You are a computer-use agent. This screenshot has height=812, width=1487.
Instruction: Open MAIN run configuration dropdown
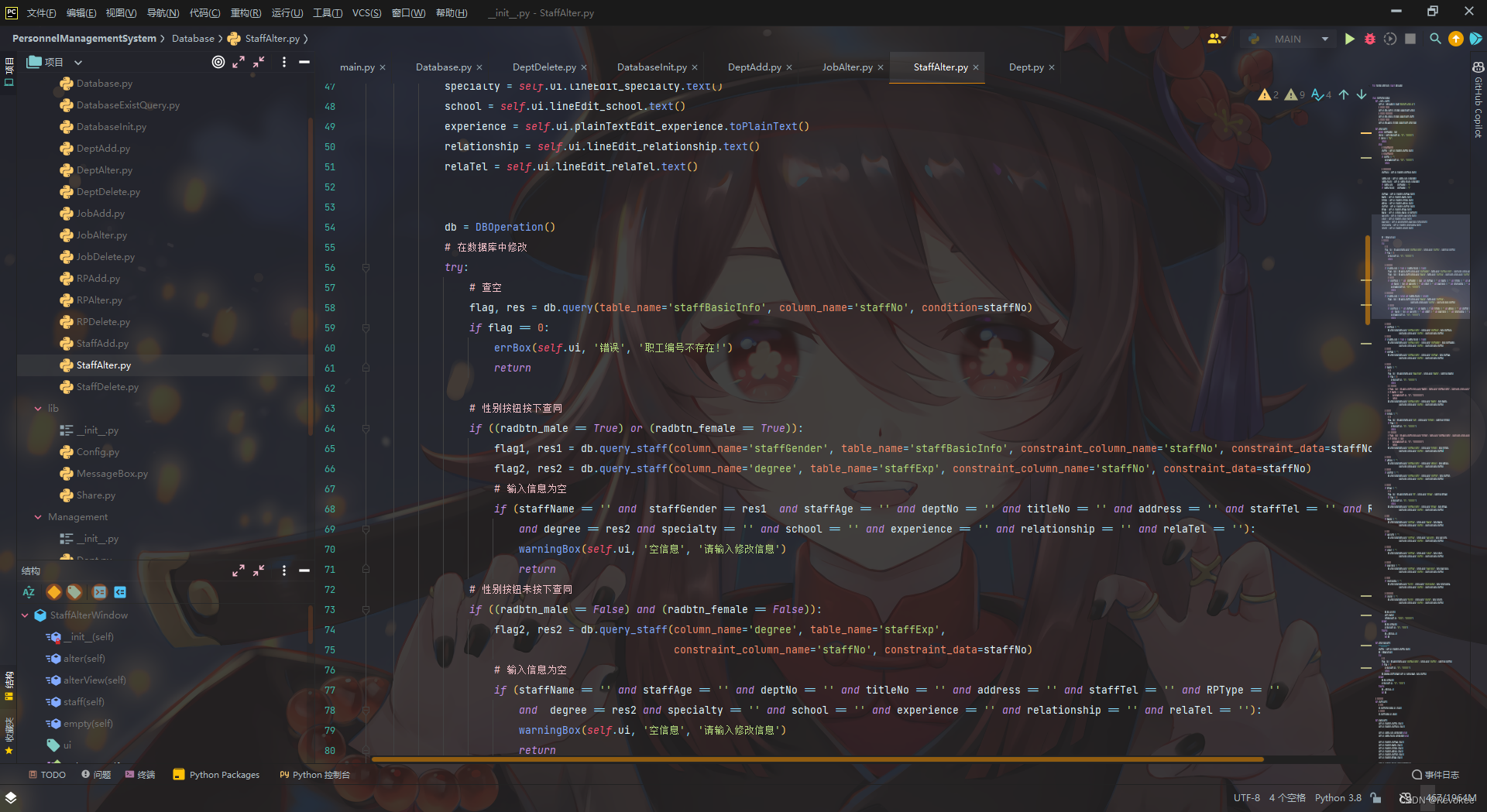(1288, 39)
